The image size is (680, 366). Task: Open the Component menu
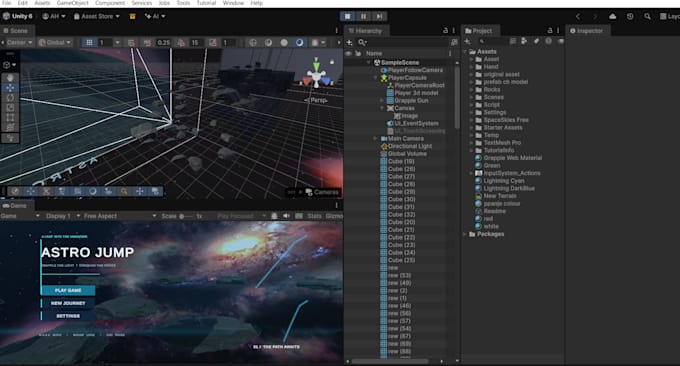click(x=110, y=3)
